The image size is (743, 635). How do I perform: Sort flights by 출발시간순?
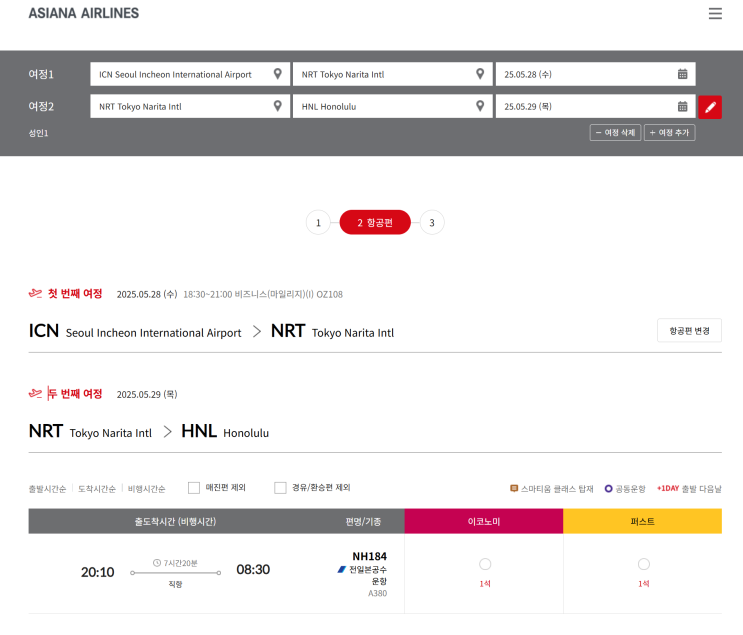click(47, 489)
